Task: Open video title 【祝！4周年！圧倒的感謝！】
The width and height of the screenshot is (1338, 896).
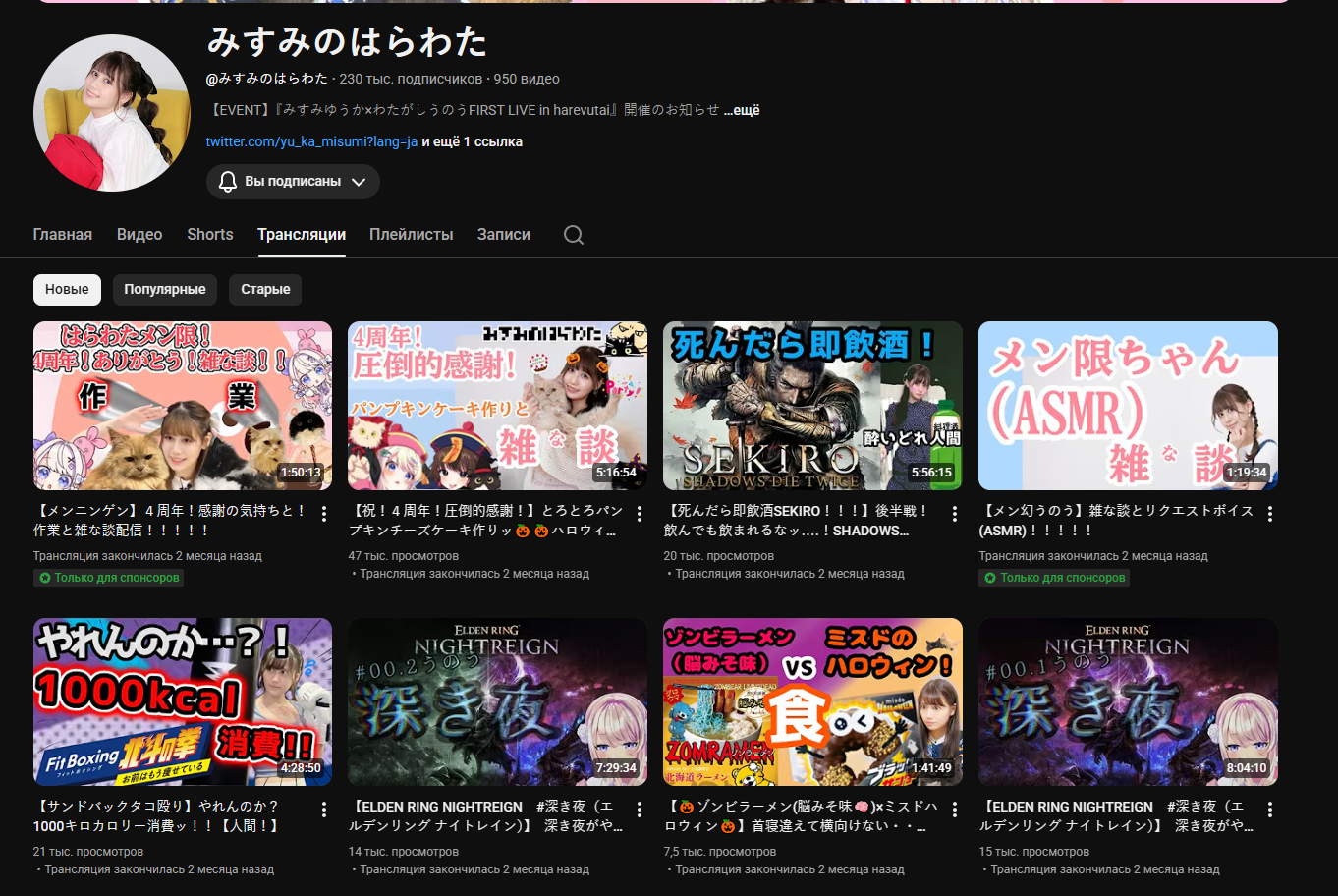Action: (x=485, y=521)
